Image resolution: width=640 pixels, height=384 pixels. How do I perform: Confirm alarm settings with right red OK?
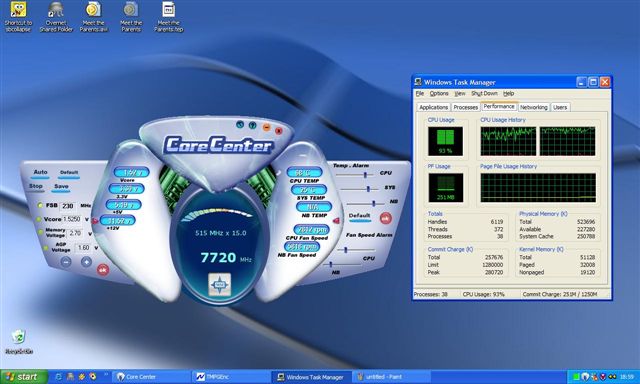(x=385, y=218)
